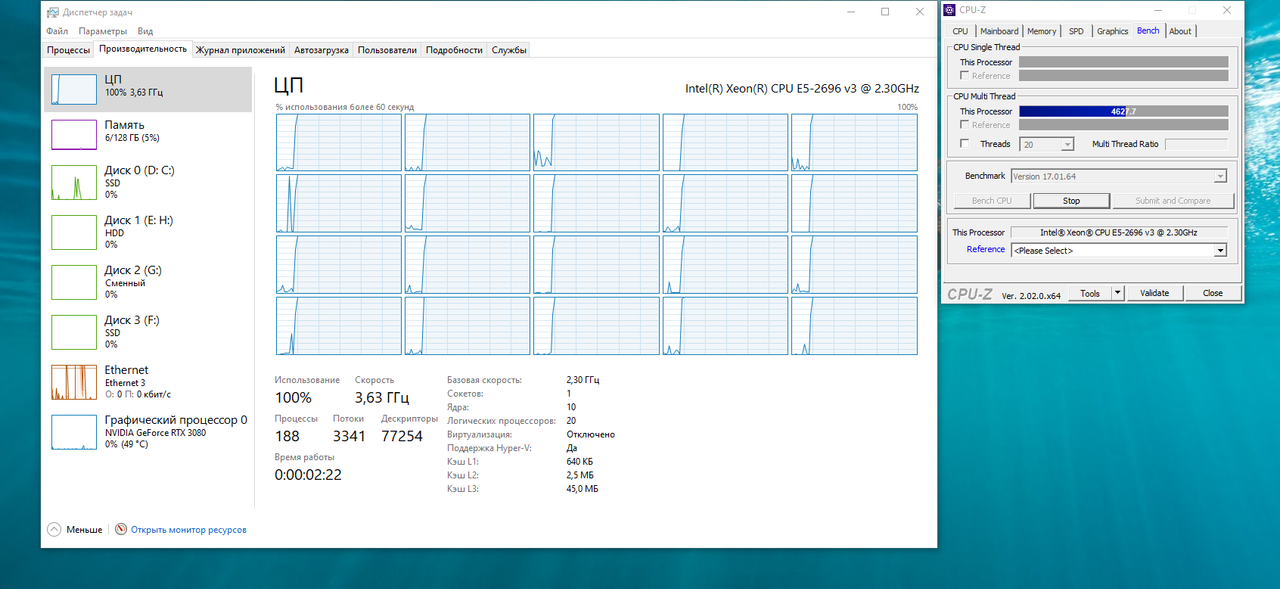
Task: Open the Graphics tab in CPU-Z
Action: [x=1112, y=31]
